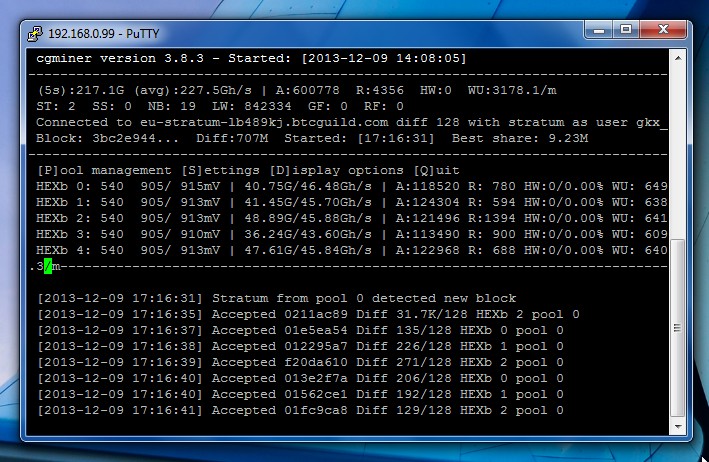Click the "[P]ool management" option text

click(104, 170)
